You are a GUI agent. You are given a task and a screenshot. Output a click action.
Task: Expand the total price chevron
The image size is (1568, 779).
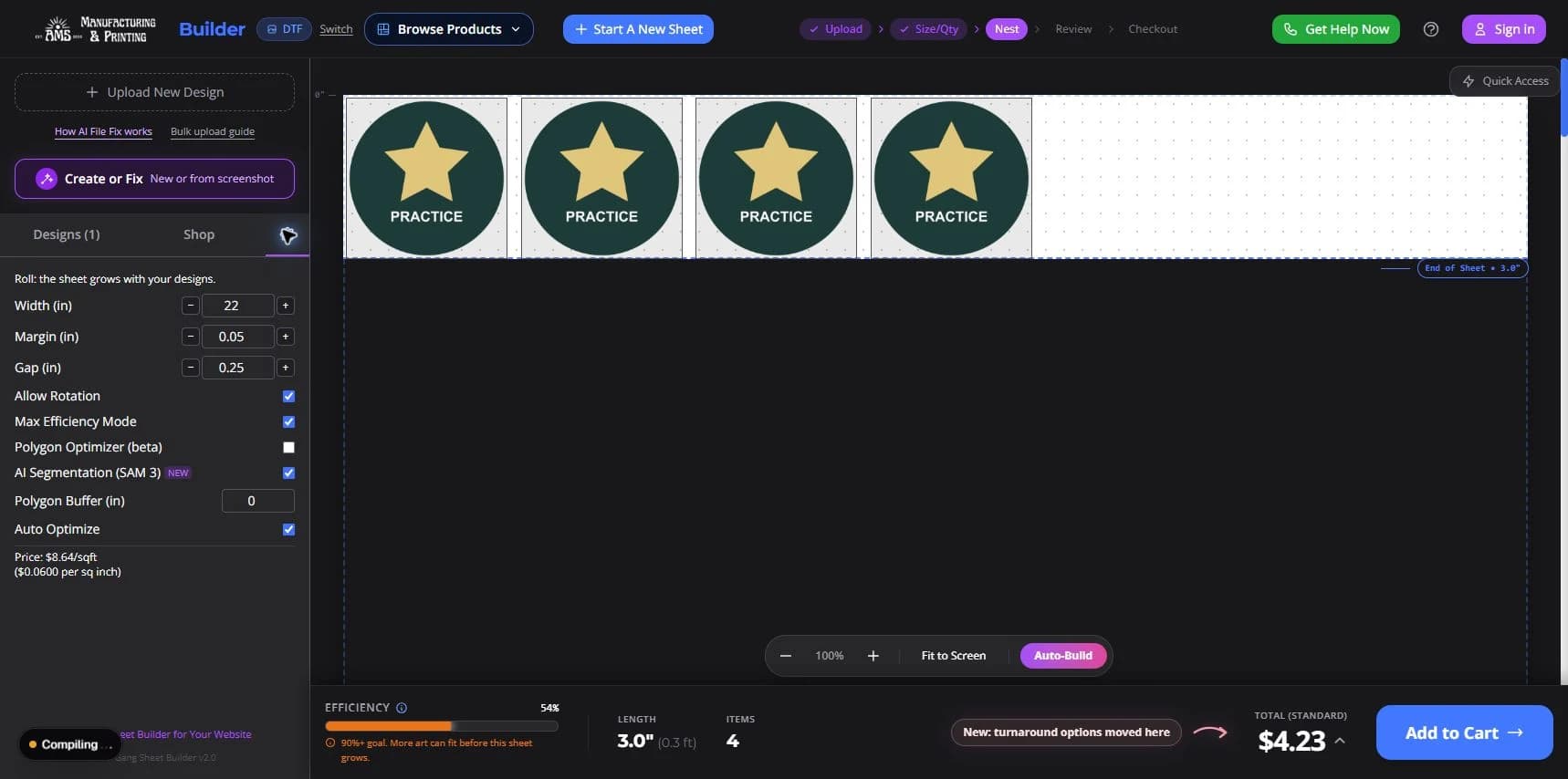(x=1339, y=741)
